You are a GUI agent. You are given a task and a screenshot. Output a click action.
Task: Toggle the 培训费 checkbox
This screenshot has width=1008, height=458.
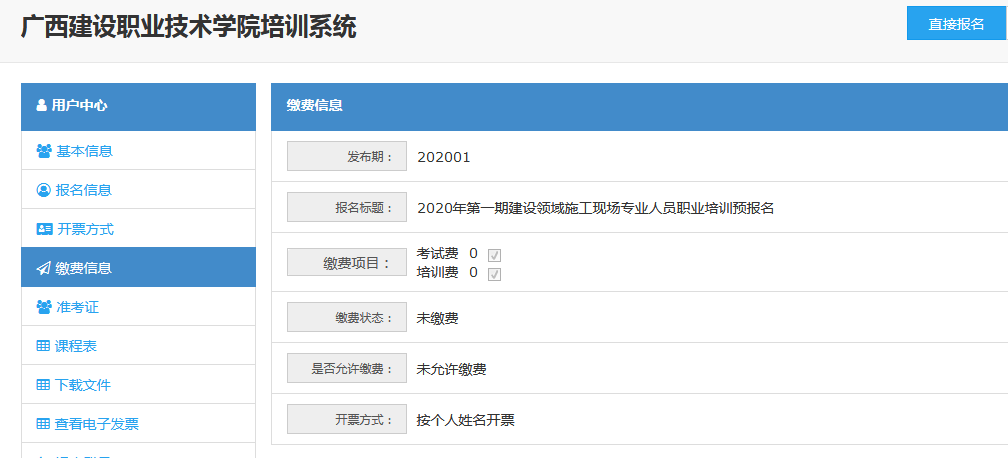tap(494, 274)
